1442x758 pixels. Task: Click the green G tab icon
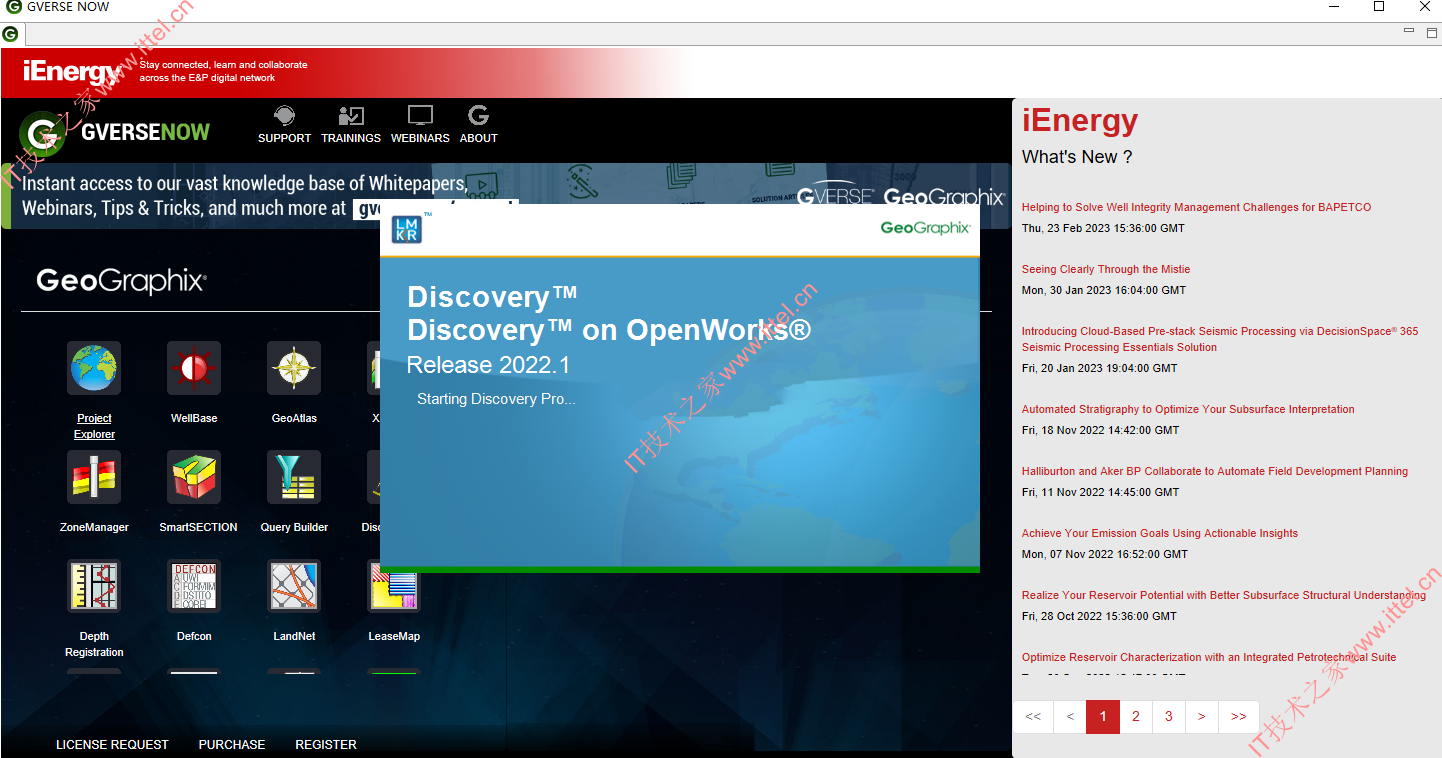click(x=10, y=33)
